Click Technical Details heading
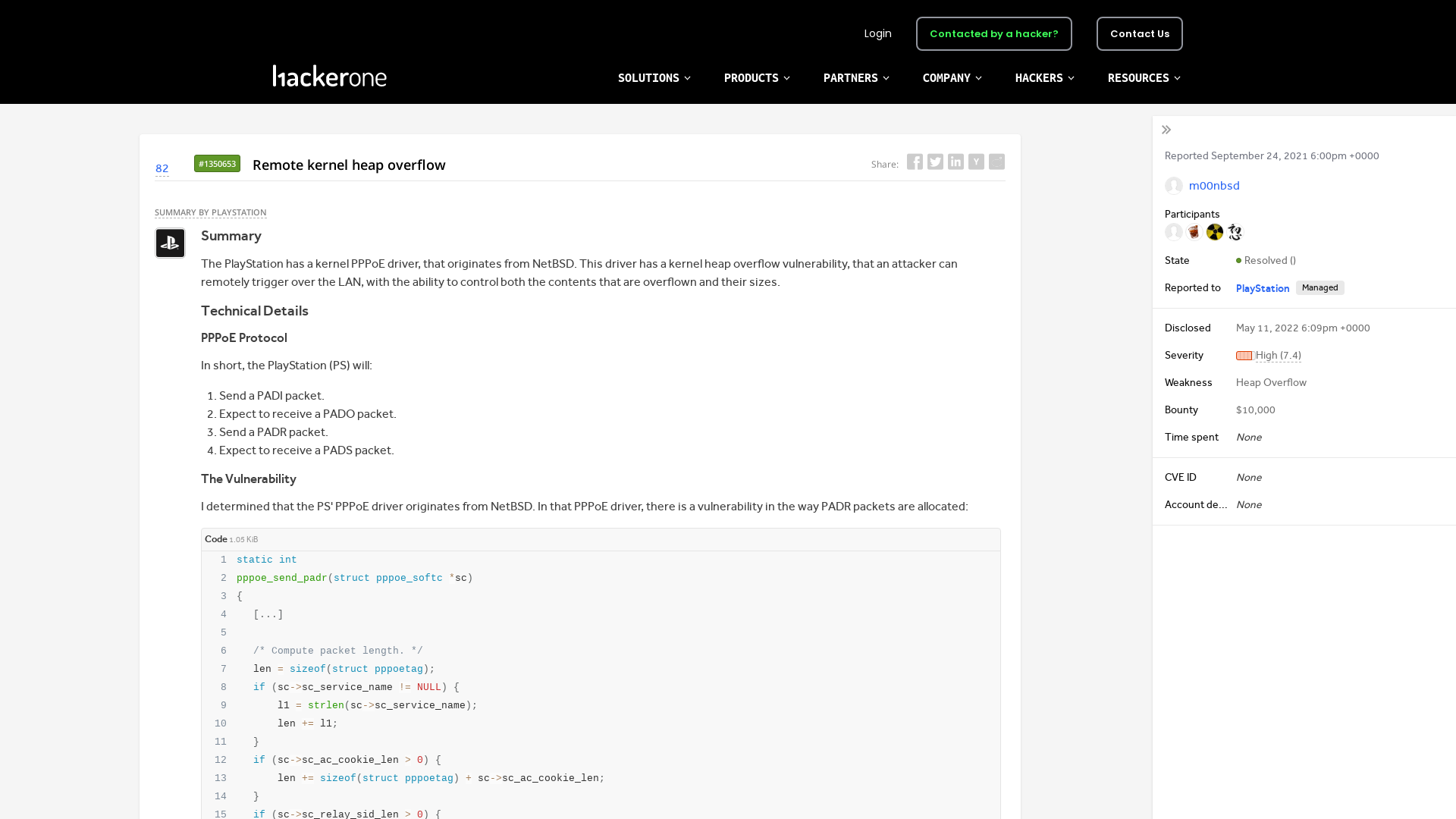The width and height of the screenshot is (1456, 819). point(255,311)
